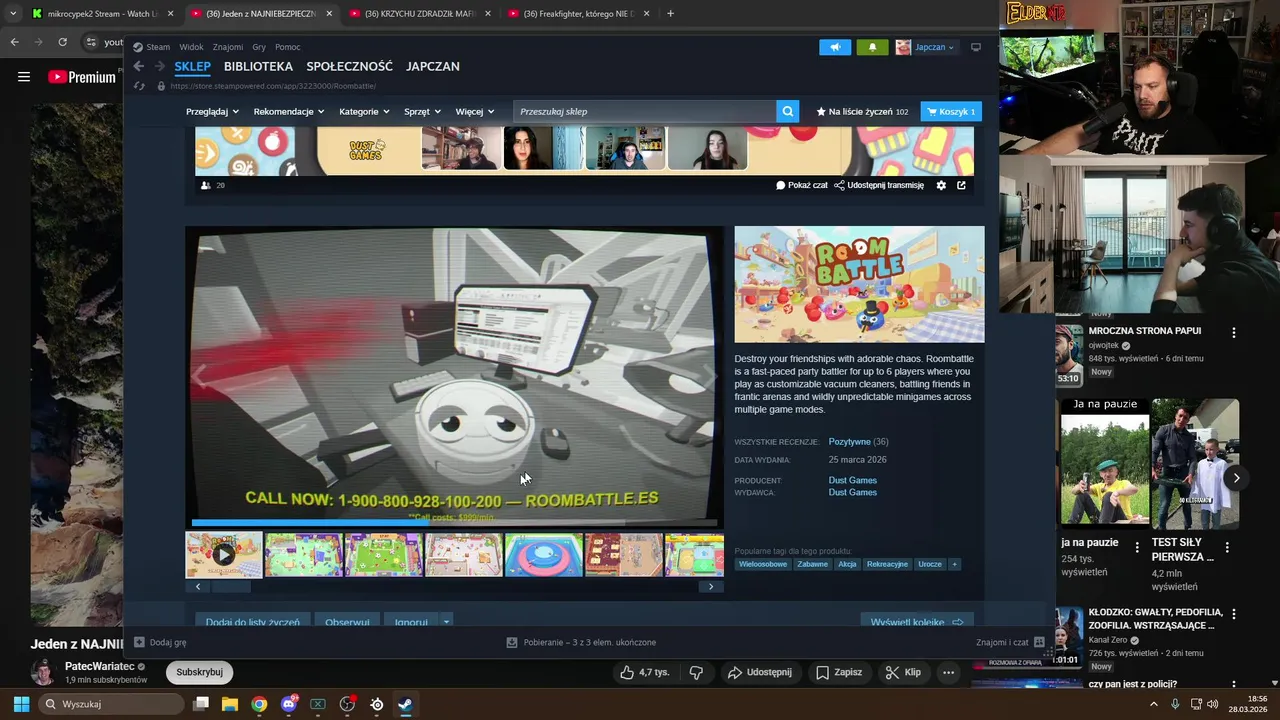Open options for MROCZNA STRONA PAPUI video
Screen dimensions: 1280x720
[1234, 332]
